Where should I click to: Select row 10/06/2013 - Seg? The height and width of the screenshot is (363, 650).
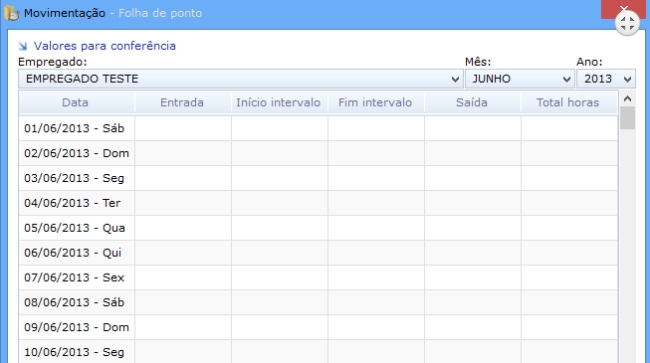(318, 351)
